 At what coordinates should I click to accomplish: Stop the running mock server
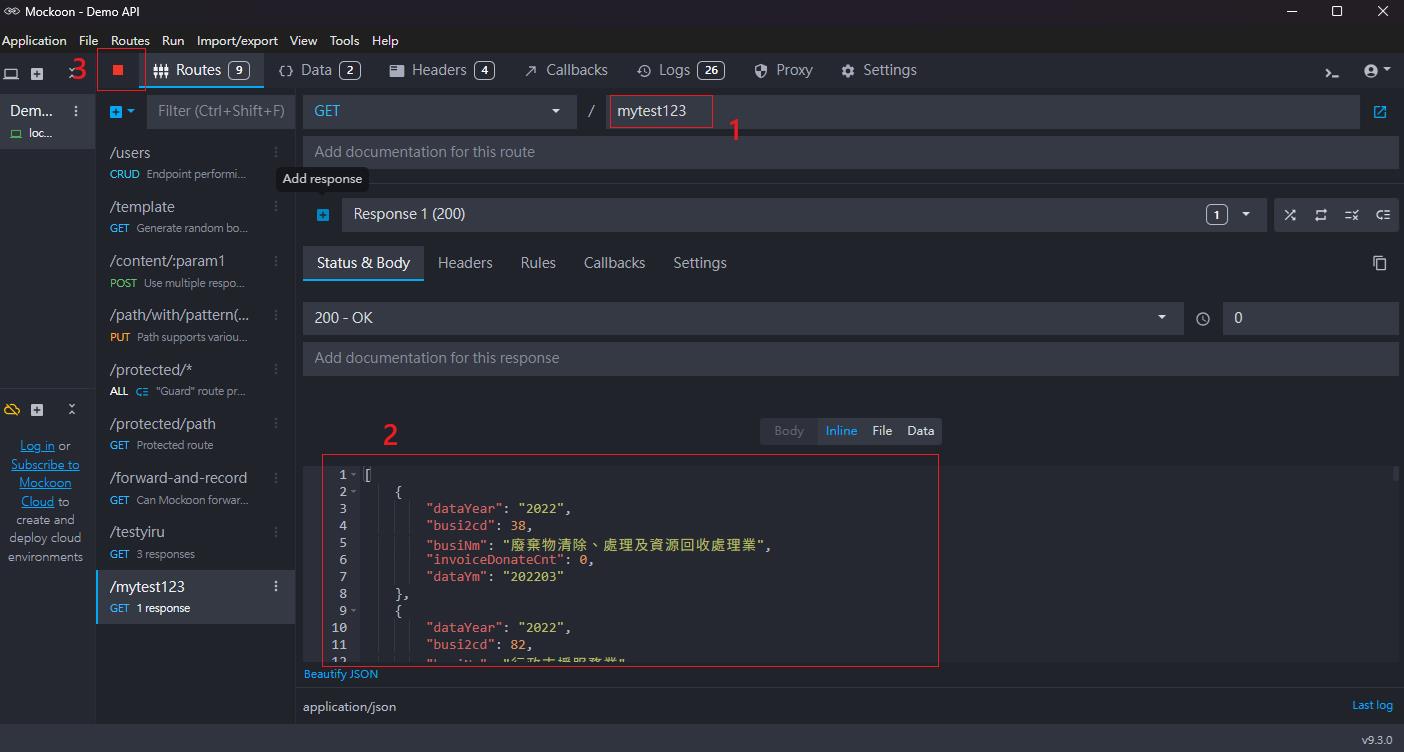(x=118, y=70)
